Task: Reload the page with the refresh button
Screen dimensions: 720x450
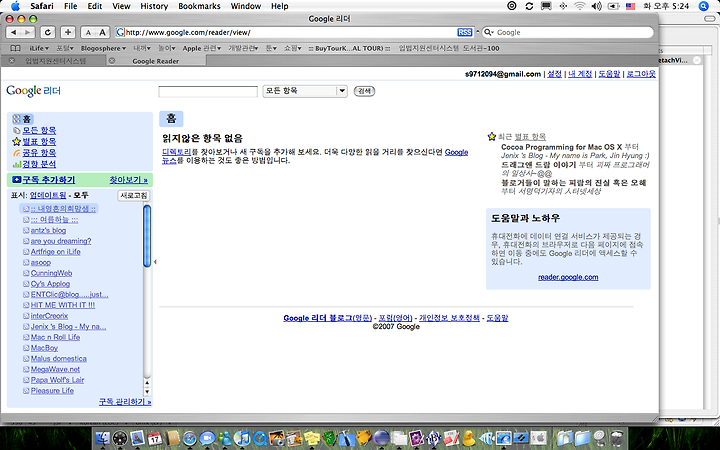Action: click(x=48, y=32)
